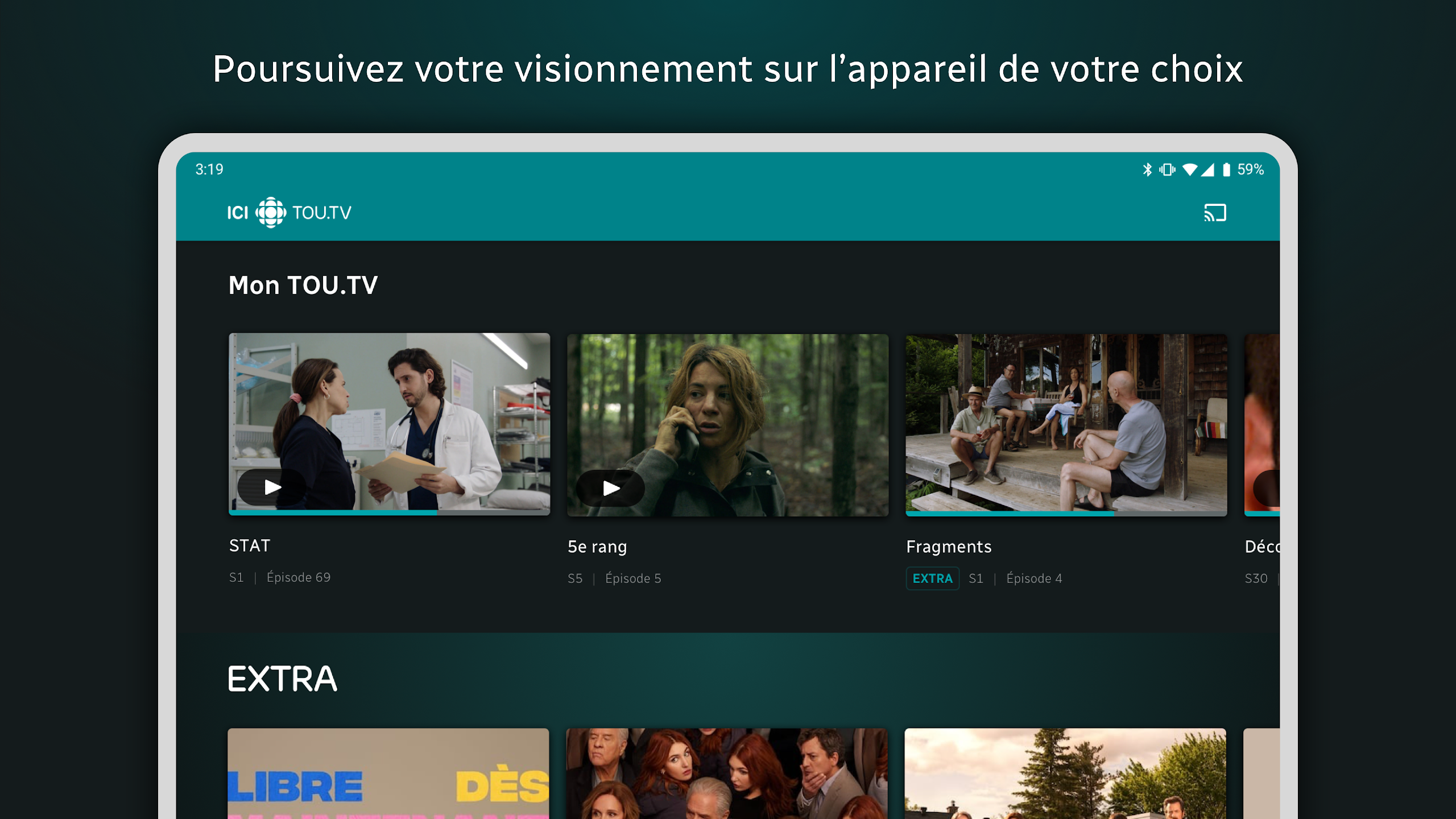Screen dimensions: 1456x819
Task: Play the STAT episode with play button
Action: point(272,487)
